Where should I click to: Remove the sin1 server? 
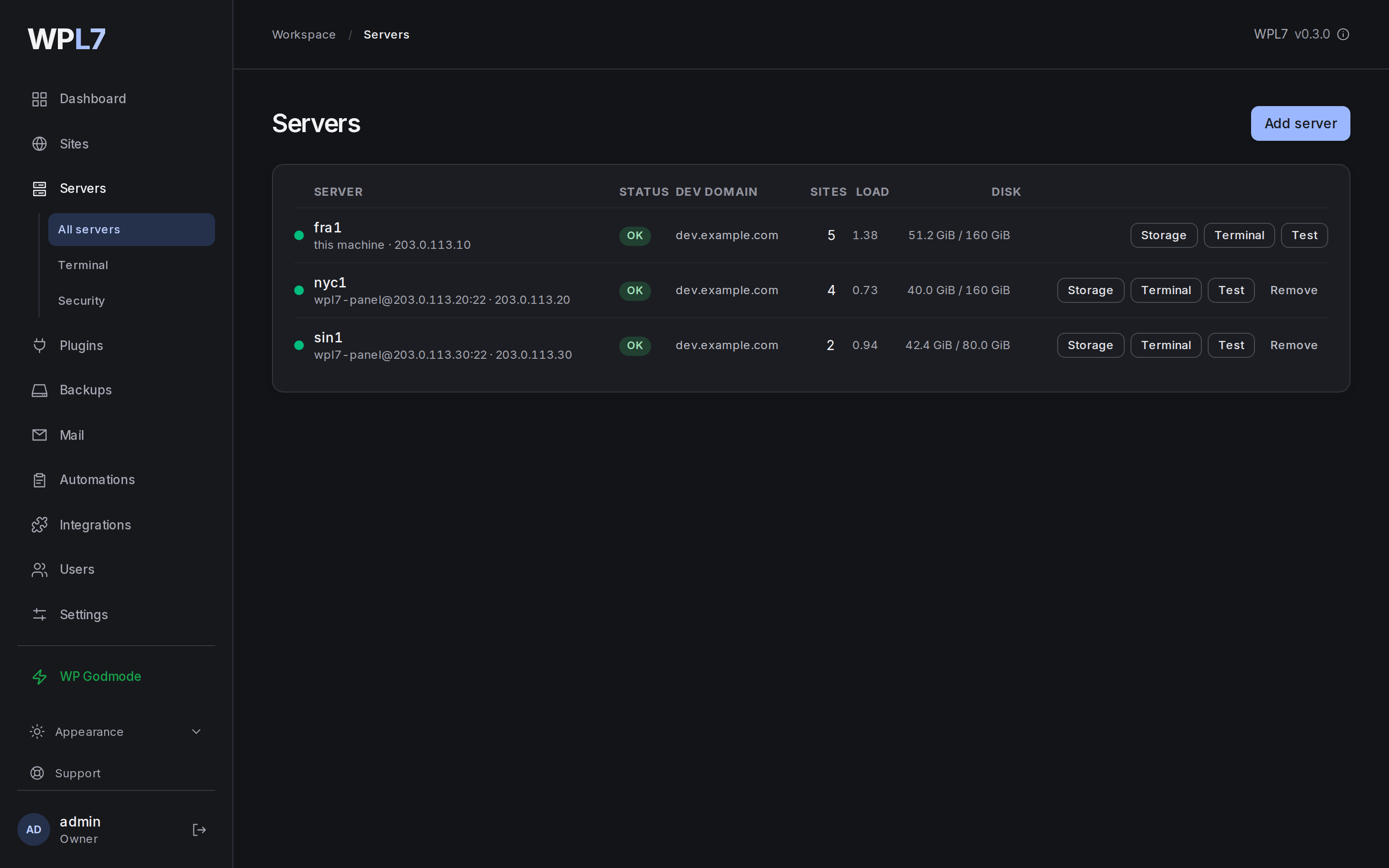pos(1294,346)
